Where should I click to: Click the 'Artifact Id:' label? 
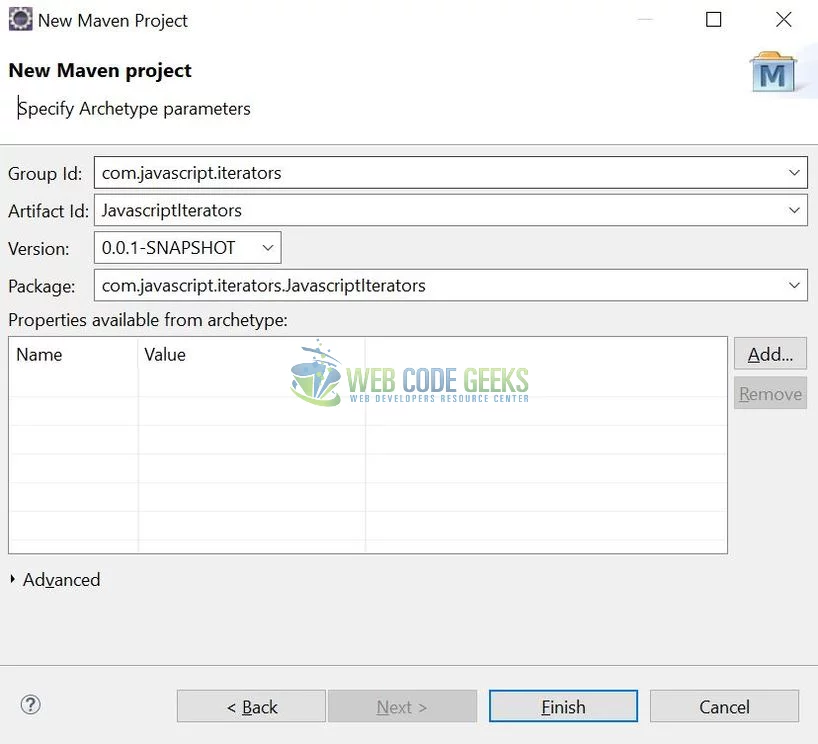point(49,211)
